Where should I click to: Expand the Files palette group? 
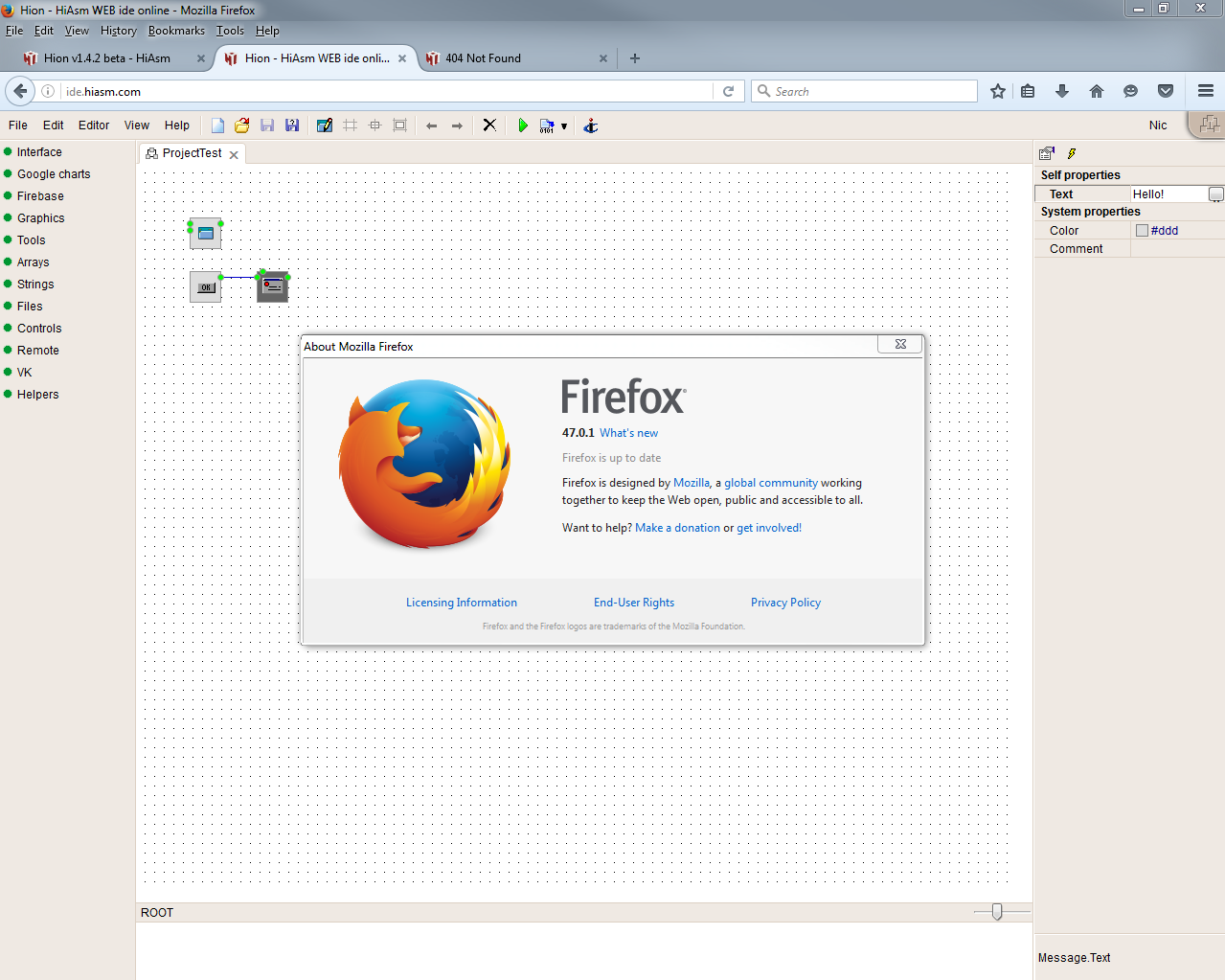coord(30,307)
